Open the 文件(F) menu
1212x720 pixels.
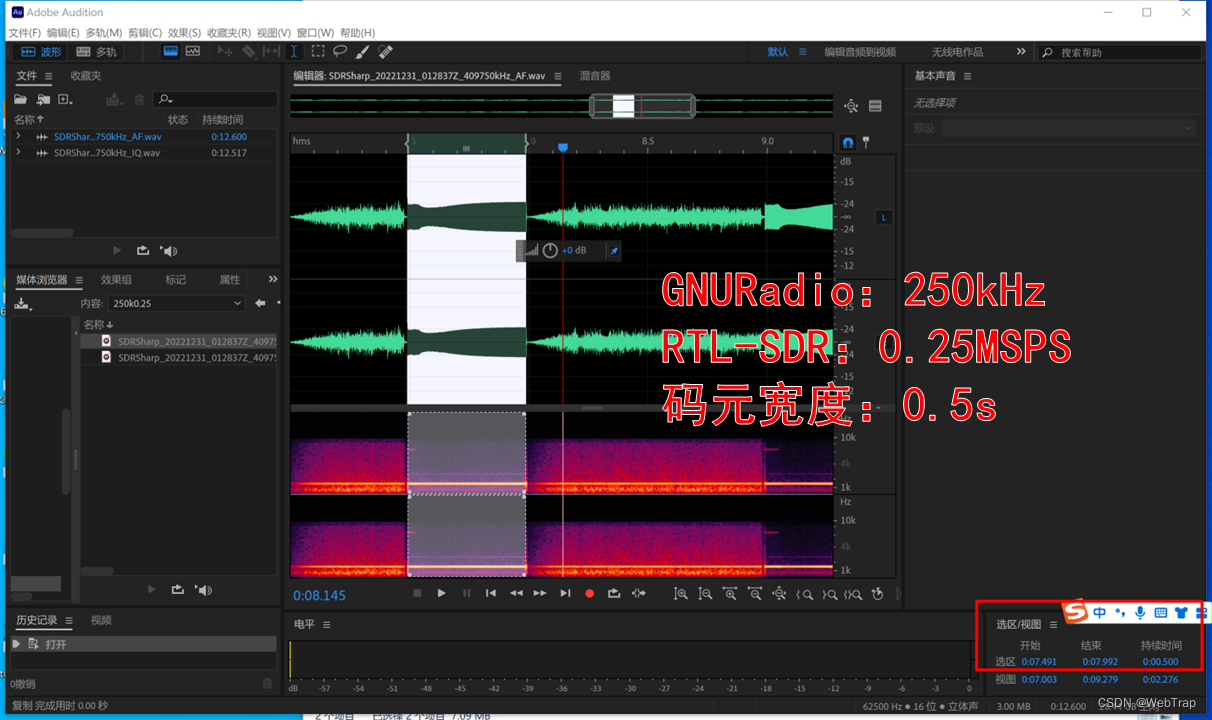[24, 33]
